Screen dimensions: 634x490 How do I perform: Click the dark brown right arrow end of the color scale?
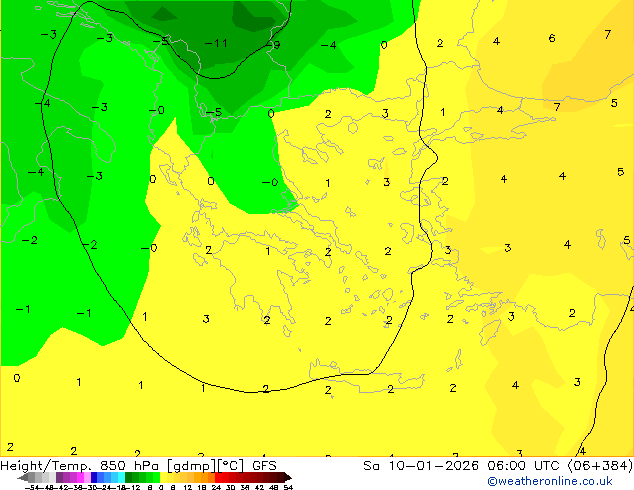coord(288,477)
